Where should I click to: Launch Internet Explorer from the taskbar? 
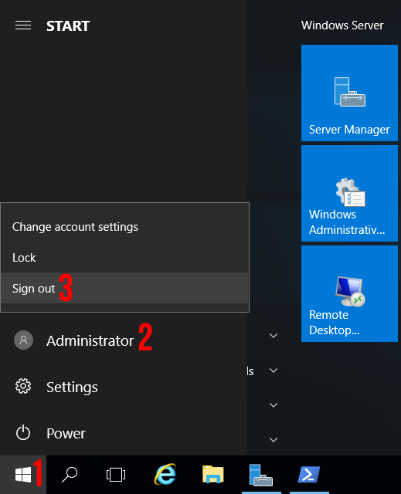pyautogui.click(x=165, y=474)
